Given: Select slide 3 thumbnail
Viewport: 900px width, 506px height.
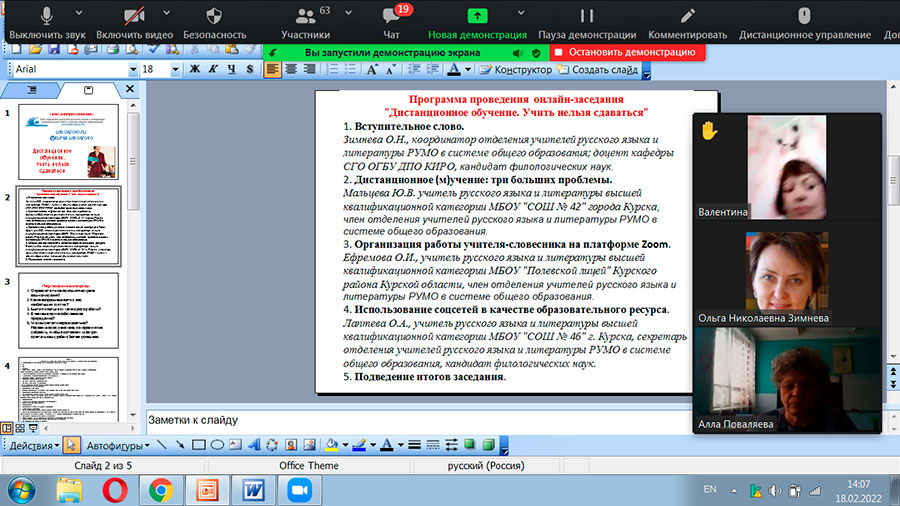Looking at the screenshot, I should (68, 310).
